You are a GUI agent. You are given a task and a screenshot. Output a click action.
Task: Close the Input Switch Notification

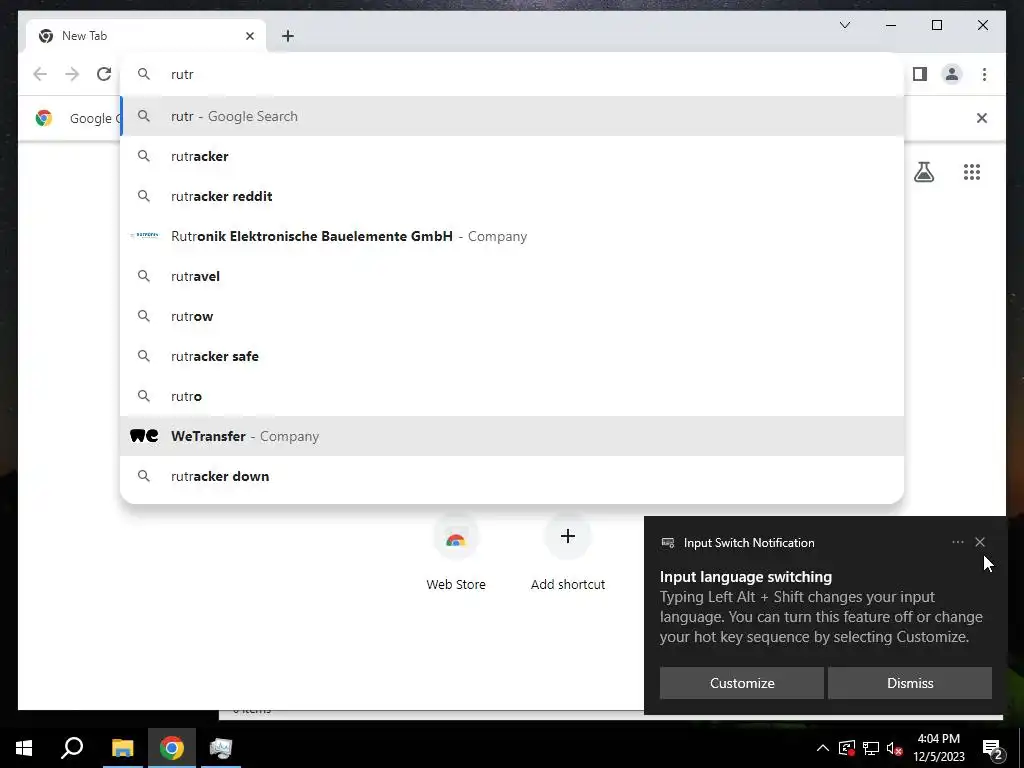[x=980, y=542]
